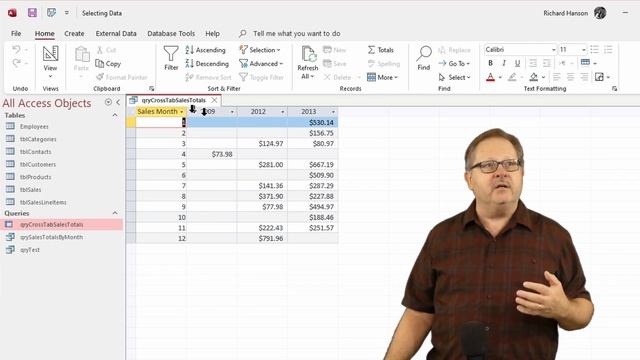
Task: Click the Undo arrow icon
Action: pos(16,49)
